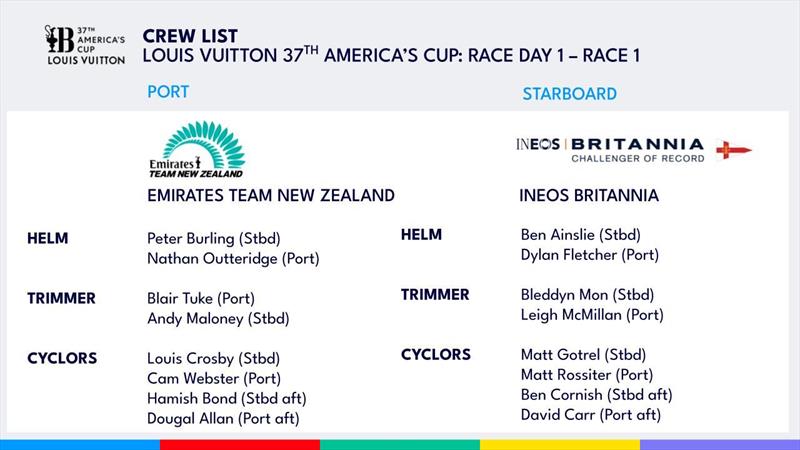Click the EMIRATES TEAM NEW ZEALAND team name
The width and height of the screenshot is (800, 450).
click(x=270, y=195)
